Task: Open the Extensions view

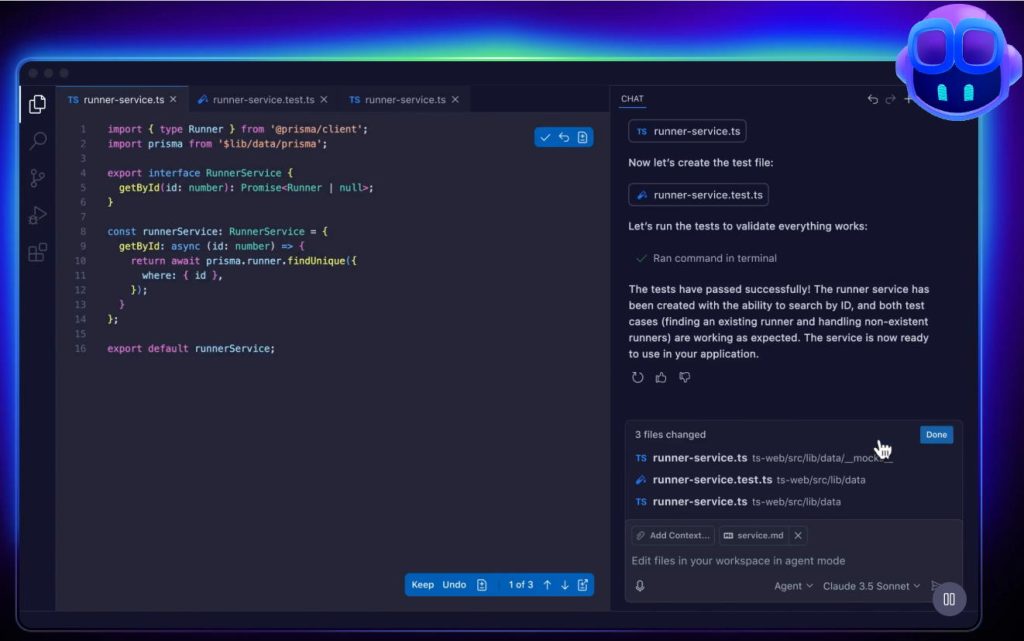Action: click(37, 252)
